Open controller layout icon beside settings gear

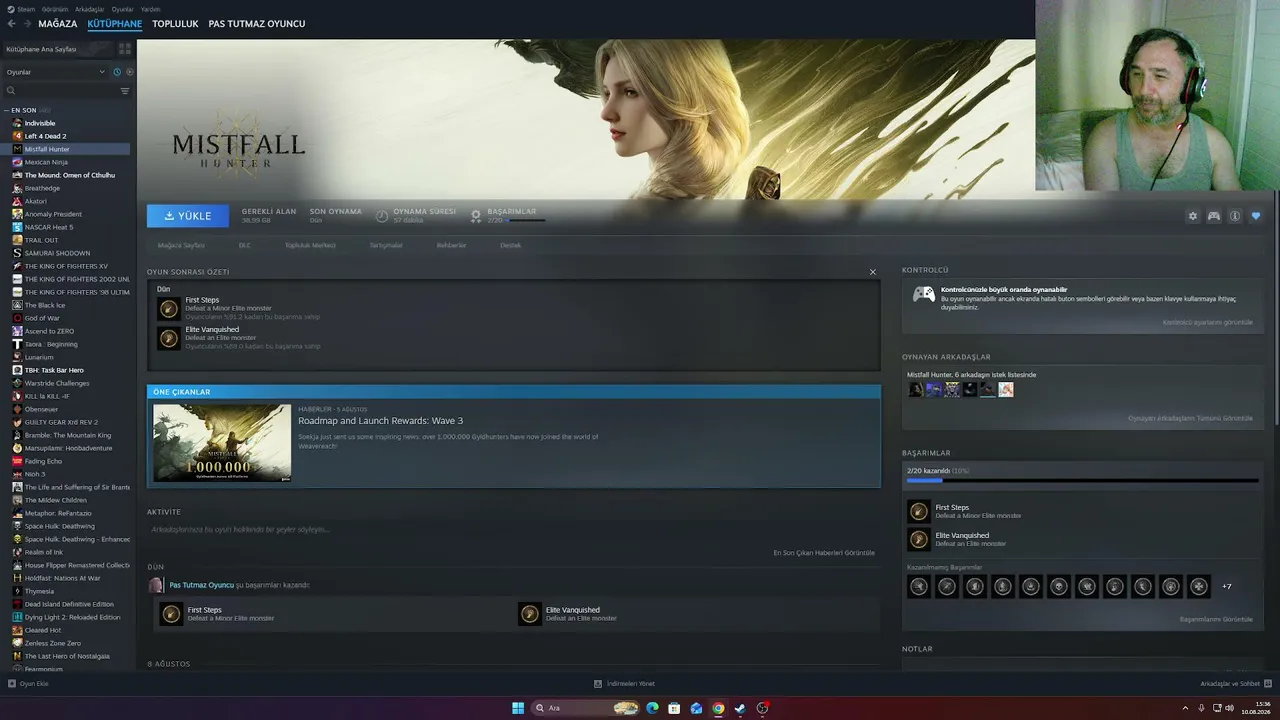tap(1213, 216)
